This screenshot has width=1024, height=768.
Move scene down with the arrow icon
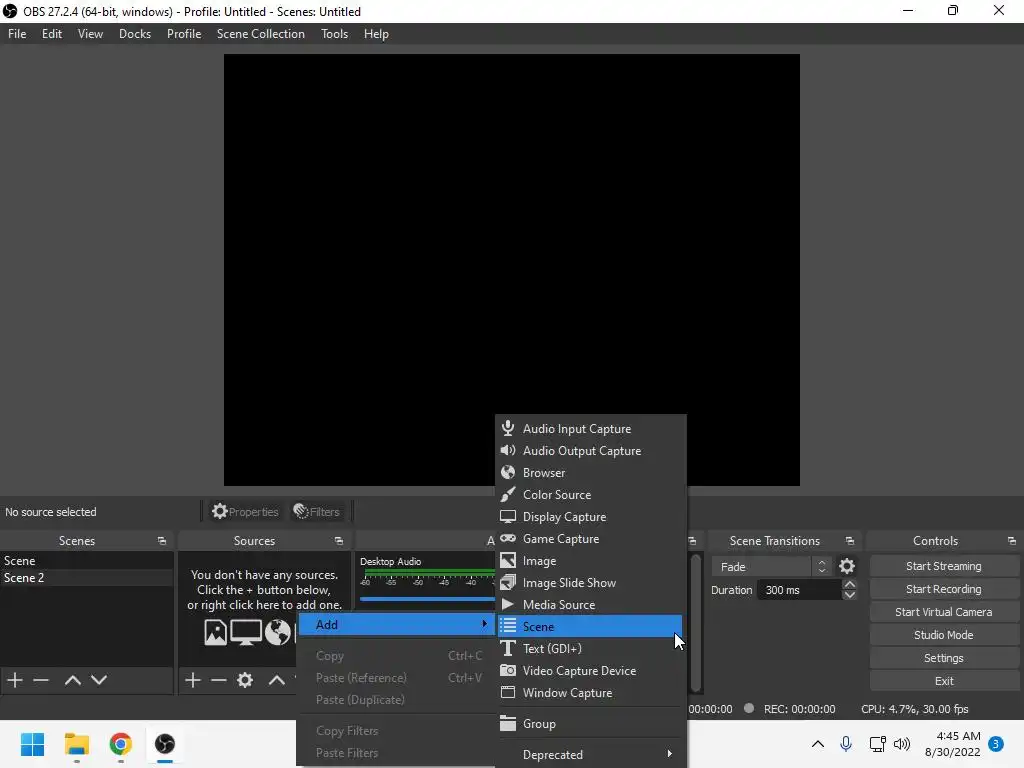pos(99,680)
